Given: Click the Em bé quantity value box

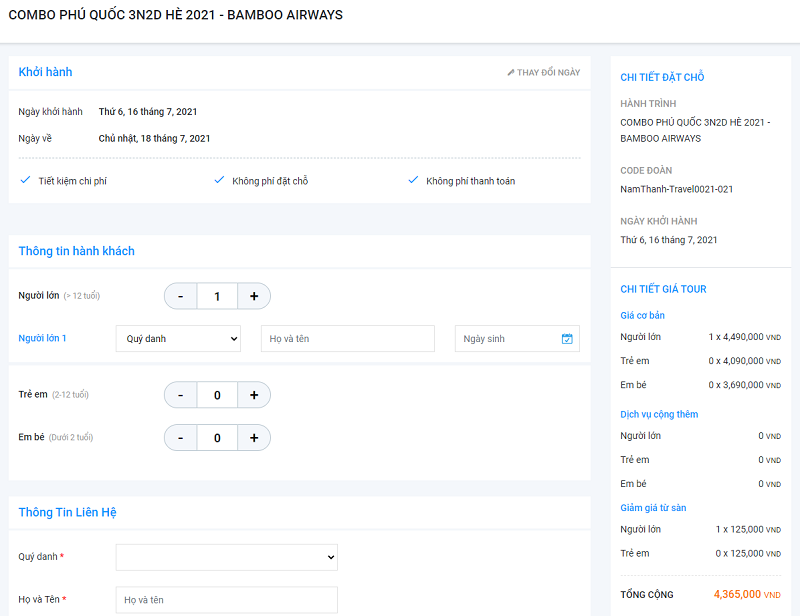Looking at the screenshot, I should tap(217, 438).
